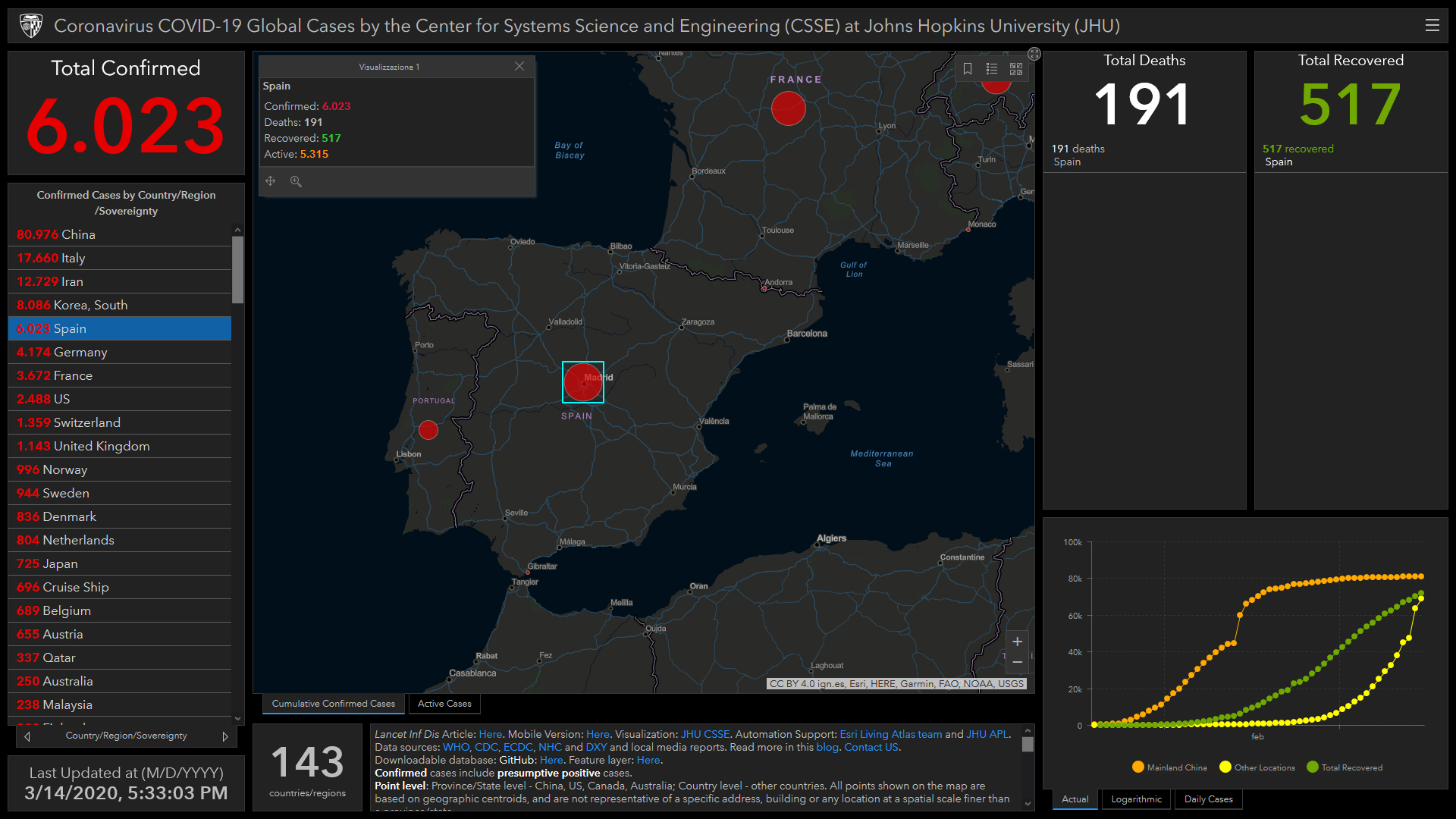Toggle Total Recovered series in chart legend

[1345, 767]
